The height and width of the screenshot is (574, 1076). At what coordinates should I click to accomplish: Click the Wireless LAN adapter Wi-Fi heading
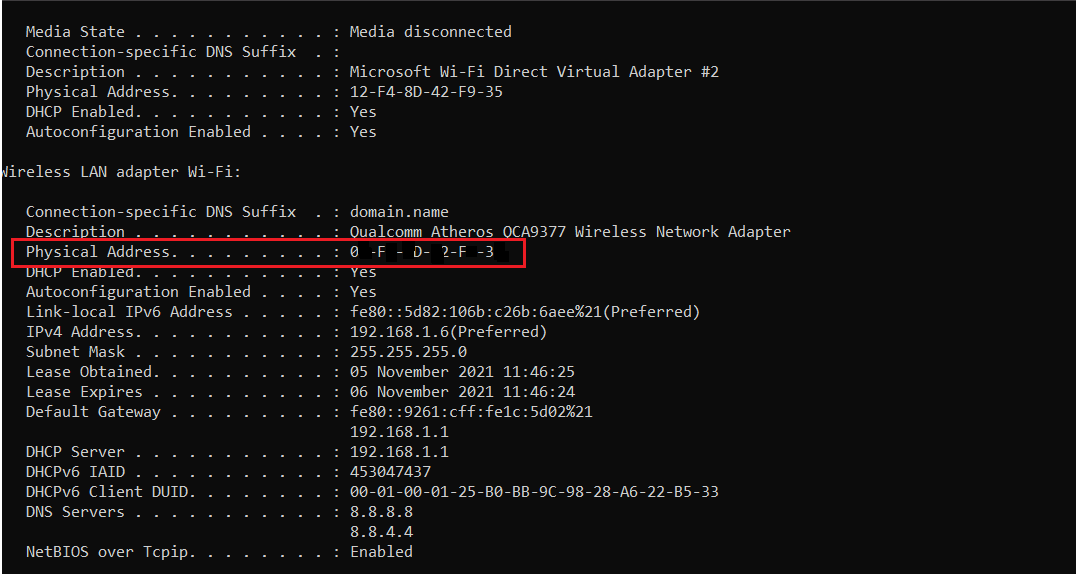[x=120, y=172]
